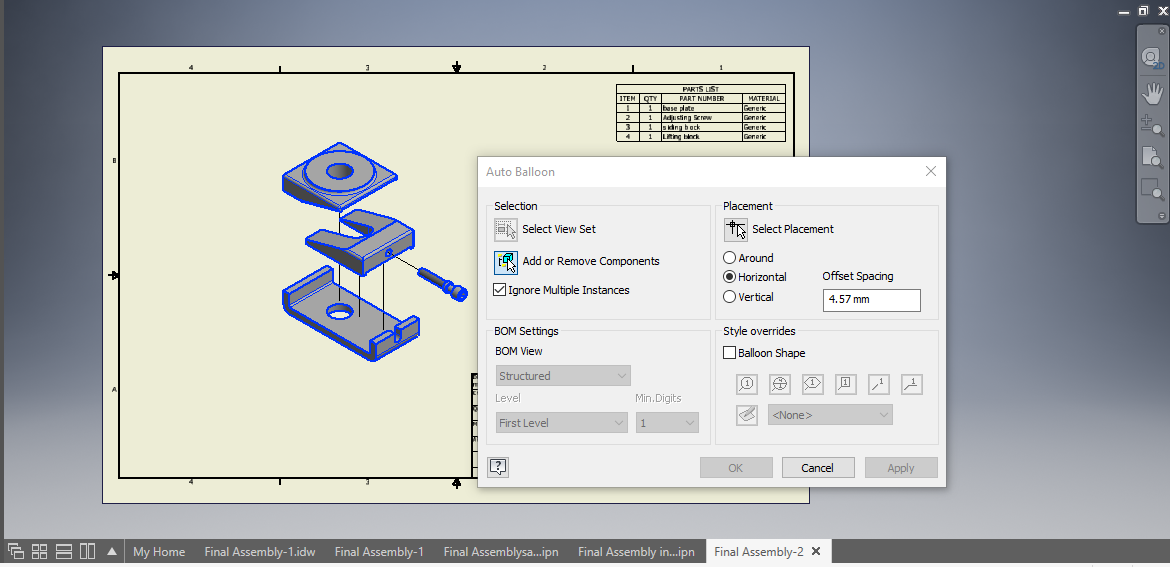Click the Select View Set icon
Screen dimensions: 1170x567
click(x=506, y=230)
